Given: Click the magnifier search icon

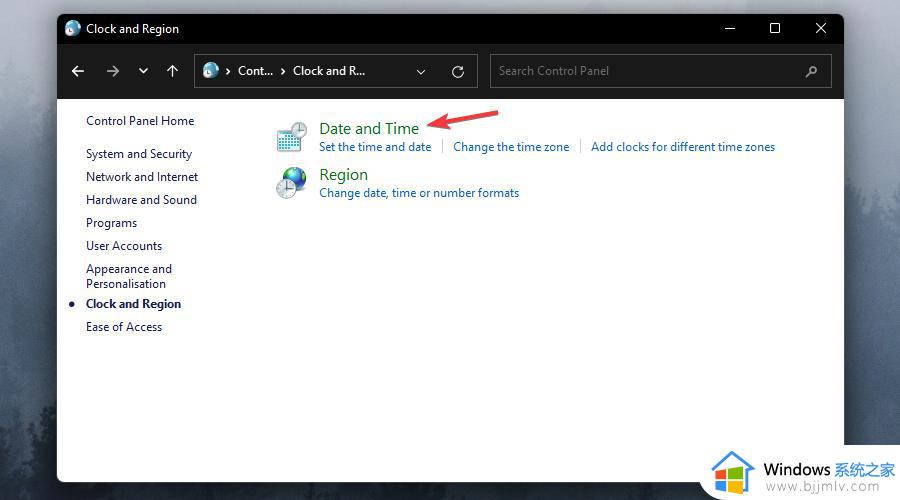Looking at the screenshot, I should (x=811, y=71).
